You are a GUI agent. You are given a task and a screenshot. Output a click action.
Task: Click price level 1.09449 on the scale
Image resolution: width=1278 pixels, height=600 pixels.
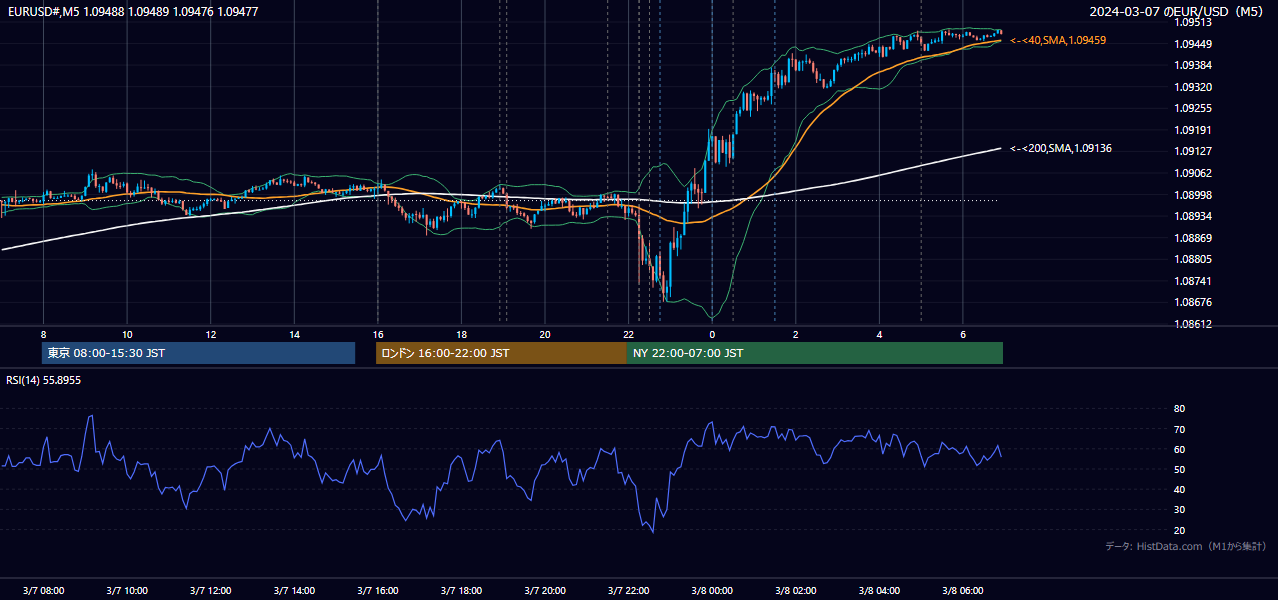pos(1193,44)
